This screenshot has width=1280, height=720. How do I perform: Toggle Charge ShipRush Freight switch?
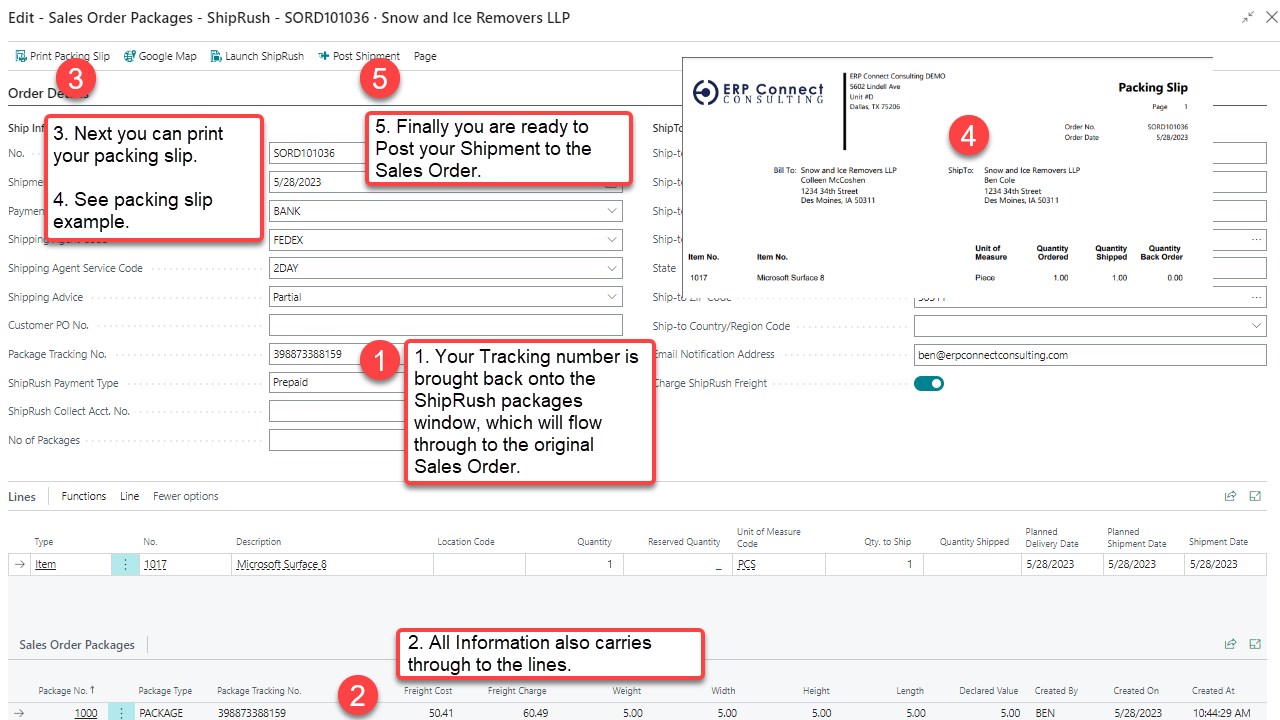coord(929,383)
